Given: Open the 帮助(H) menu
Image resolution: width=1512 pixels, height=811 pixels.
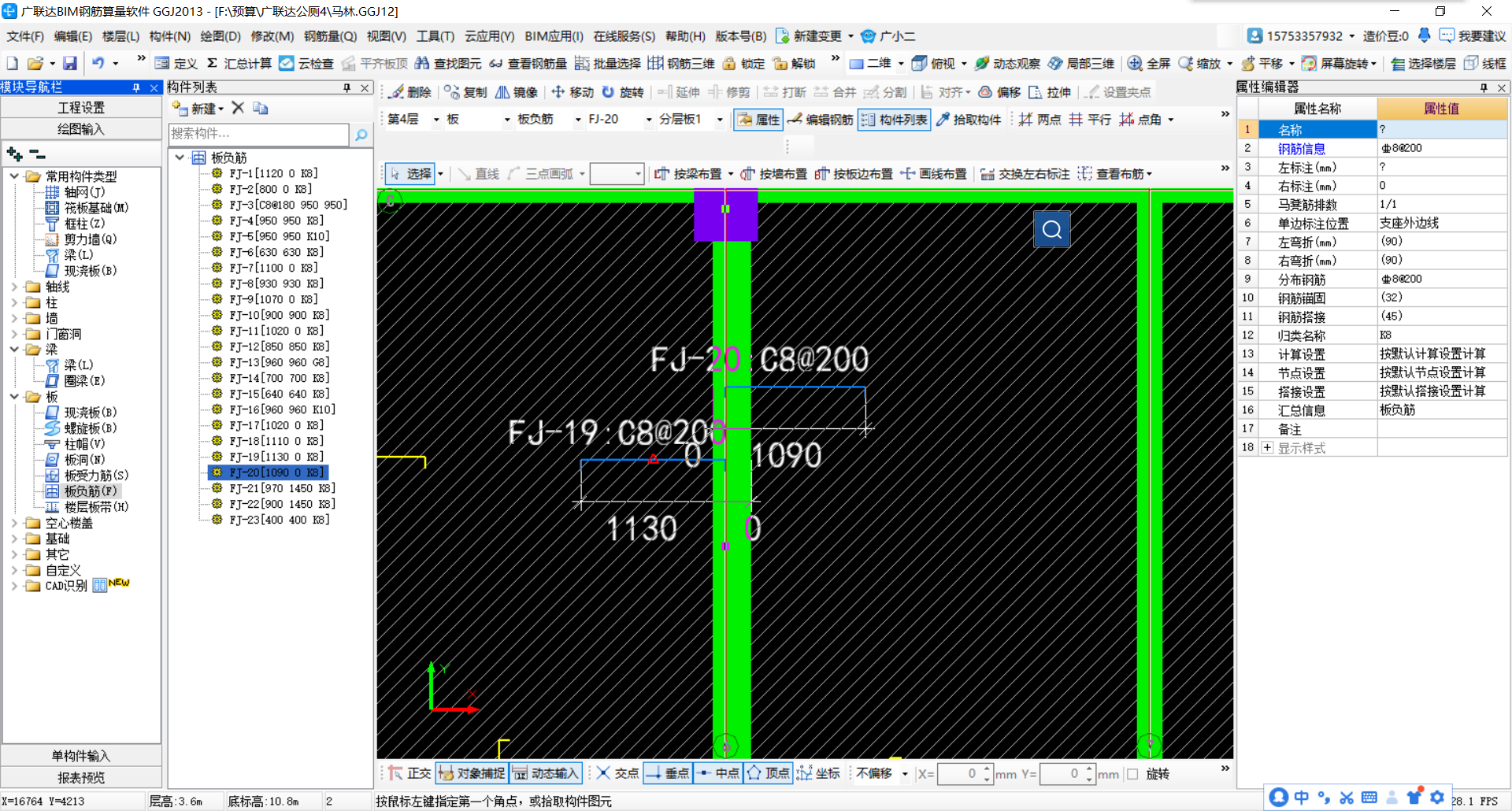Looking at the screenshot, I should pyautogui.click(x=685, y=36).
